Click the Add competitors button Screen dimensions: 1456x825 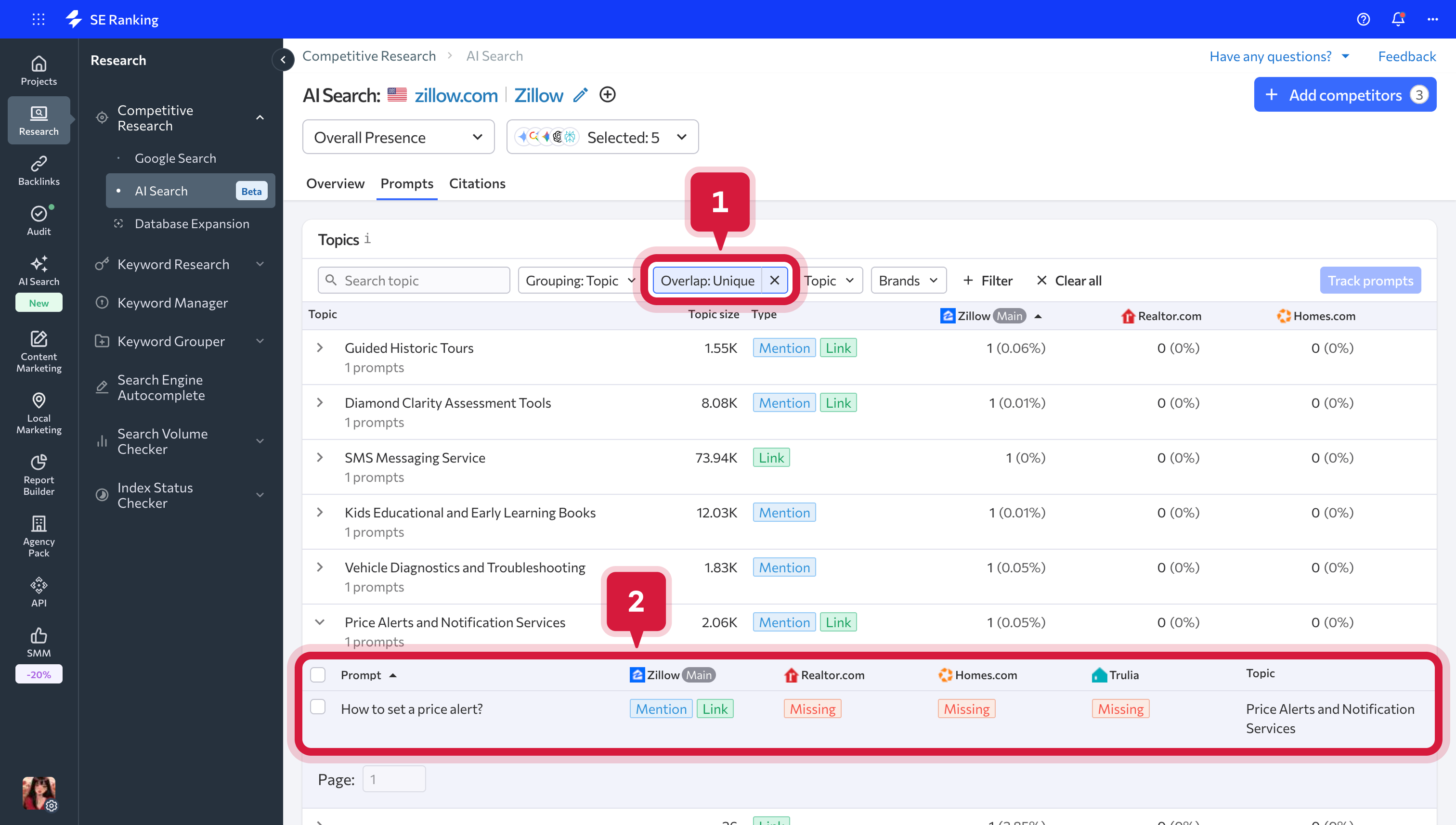pyautogui.click(x=1345, y=95)
